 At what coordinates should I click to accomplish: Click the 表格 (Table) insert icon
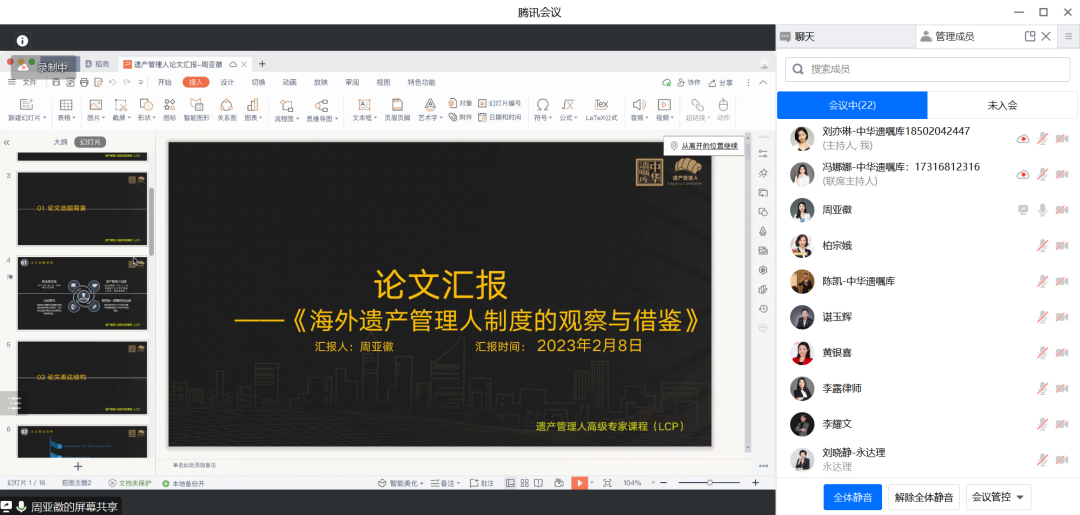tap(65, 105)
